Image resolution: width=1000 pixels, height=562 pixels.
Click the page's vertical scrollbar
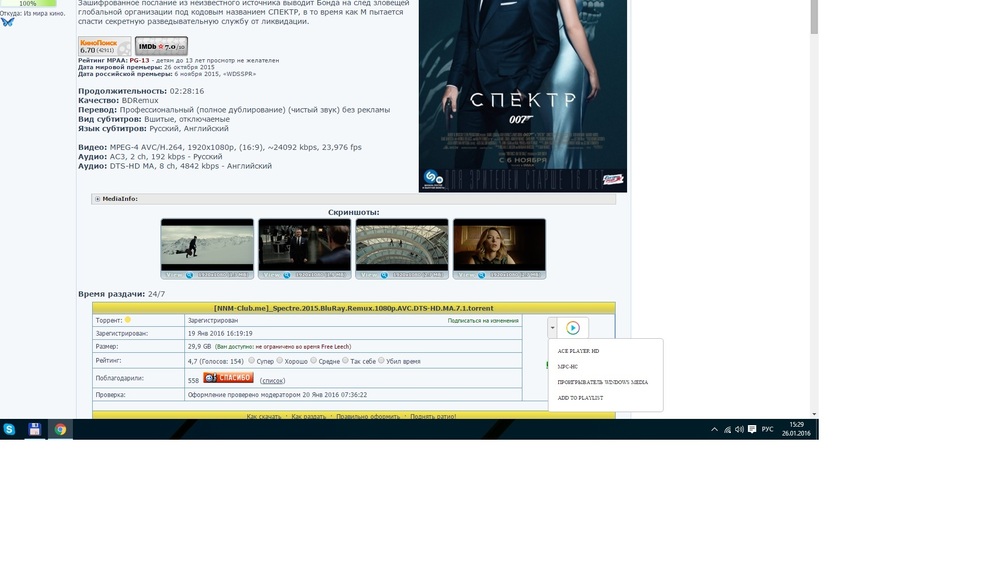point(813,200)
